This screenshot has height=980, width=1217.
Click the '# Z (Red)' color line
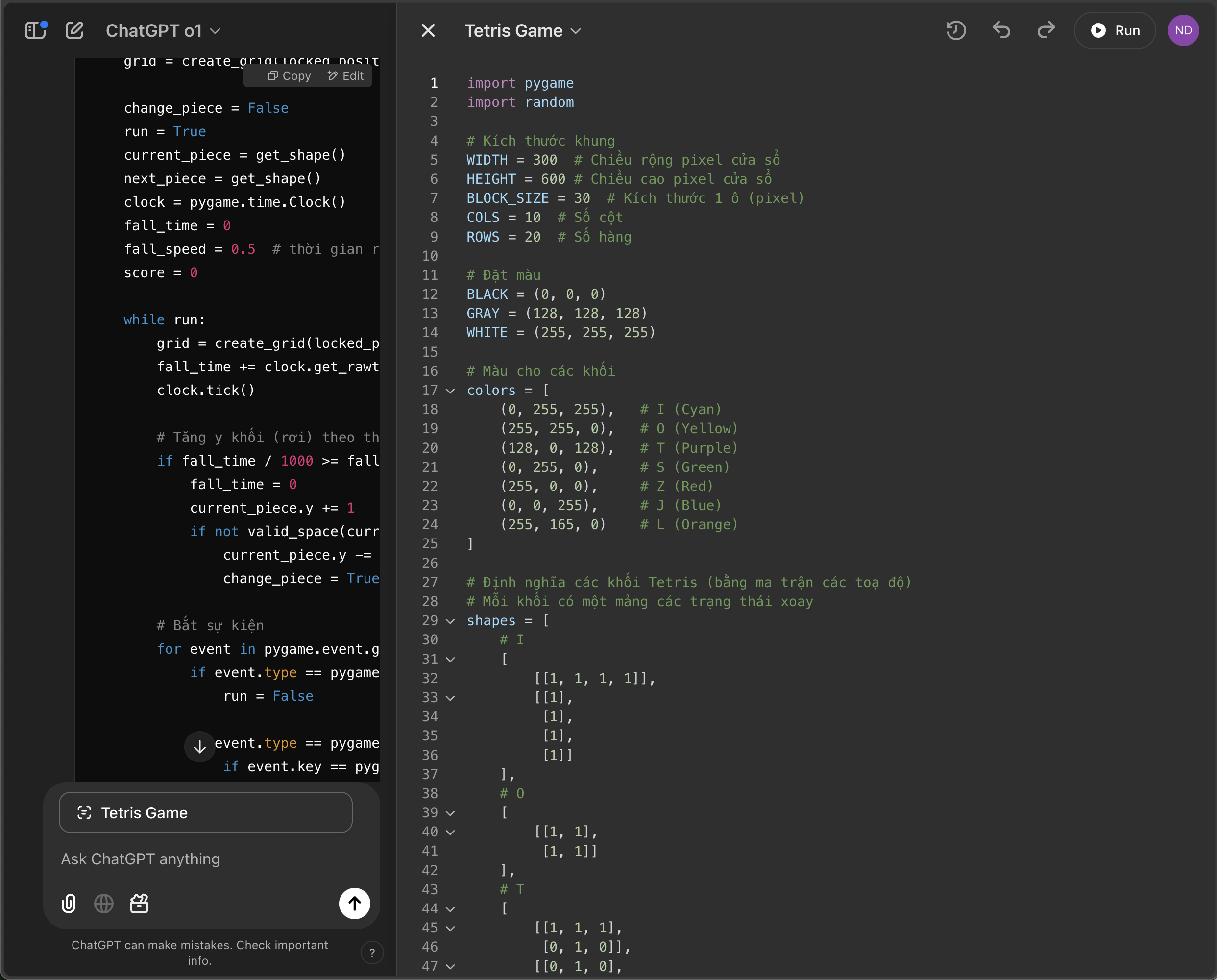pos(607,486)
